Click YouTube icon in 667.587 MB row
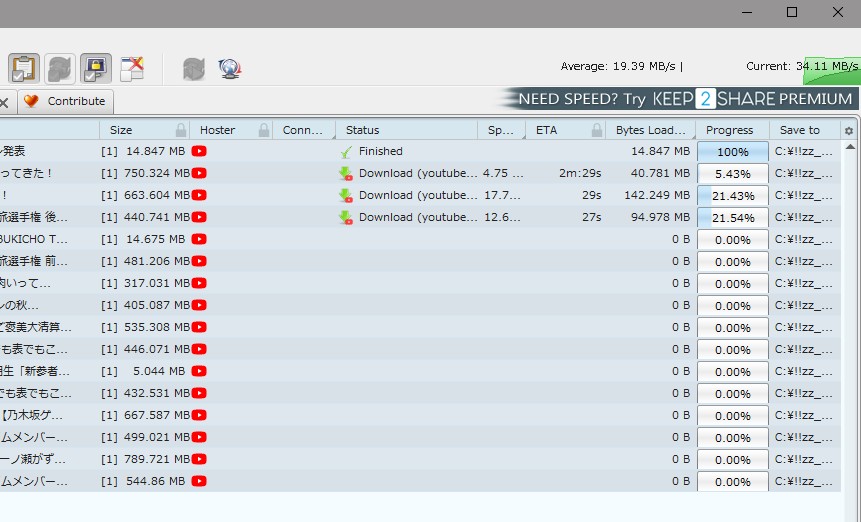 pos(199,415)
